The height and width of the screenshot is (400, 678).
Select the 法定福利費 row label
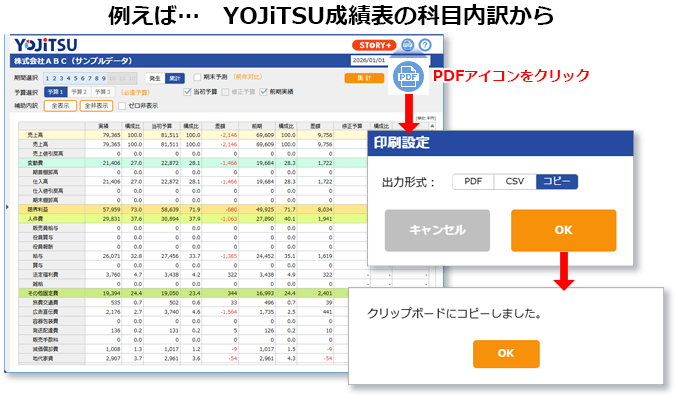coord(45,275)
